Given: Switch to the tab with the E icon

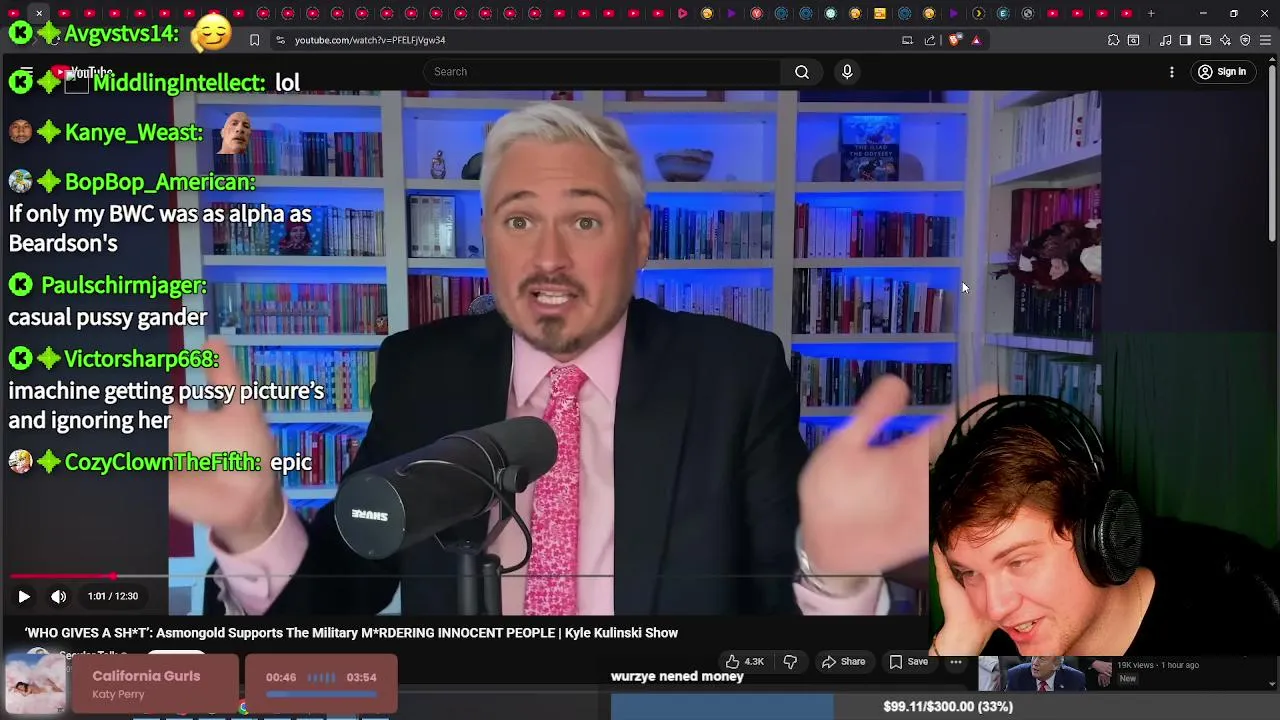Looking at the screenshot, I should 1003,14.
